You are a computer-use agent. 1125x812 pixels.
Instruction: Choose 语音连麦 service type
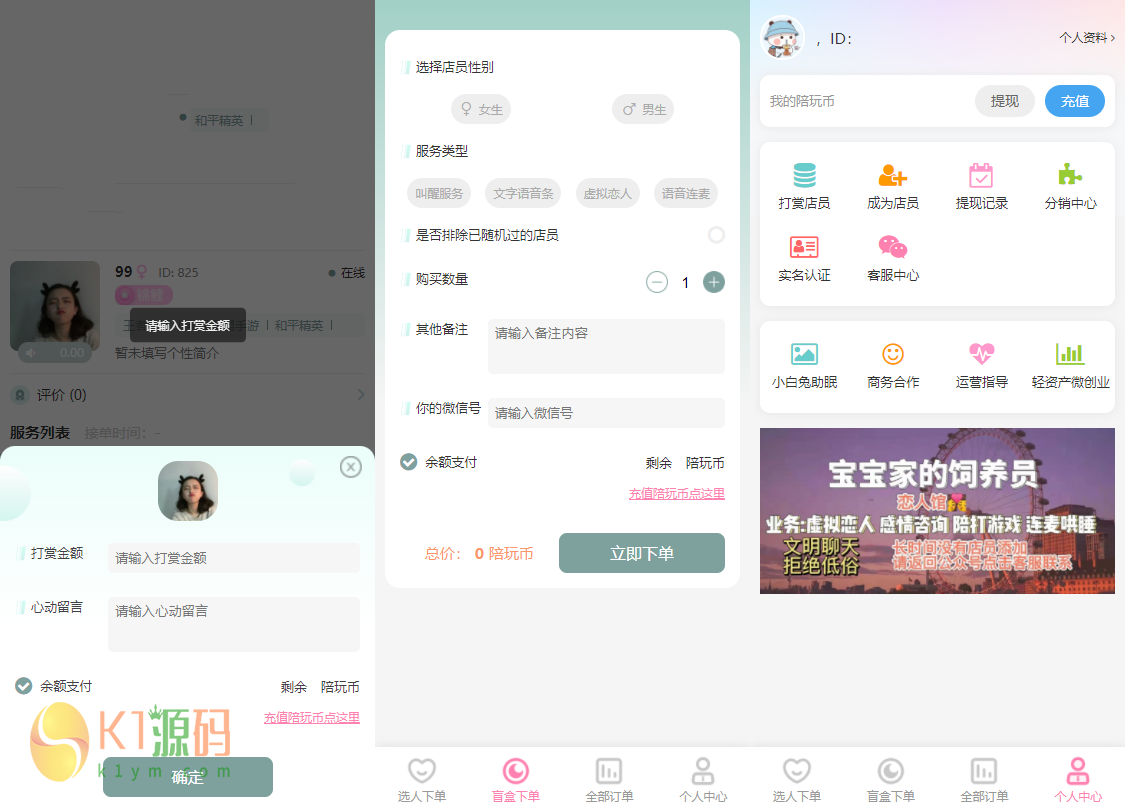(x=686, y=193)
